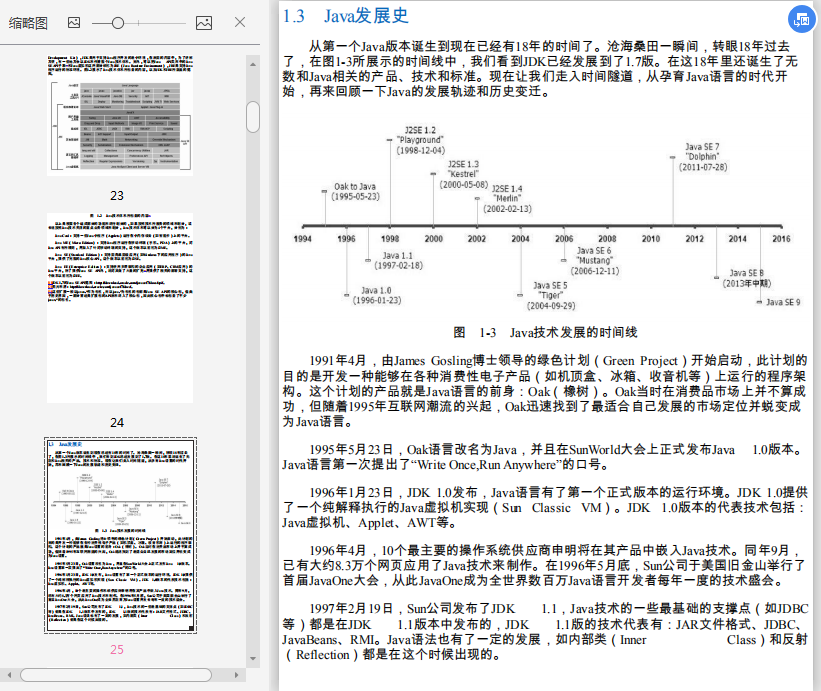Viewport: 821px width, 691px height.
Task: Click Java SE 8 timeline label
Action: click(747, 278)
